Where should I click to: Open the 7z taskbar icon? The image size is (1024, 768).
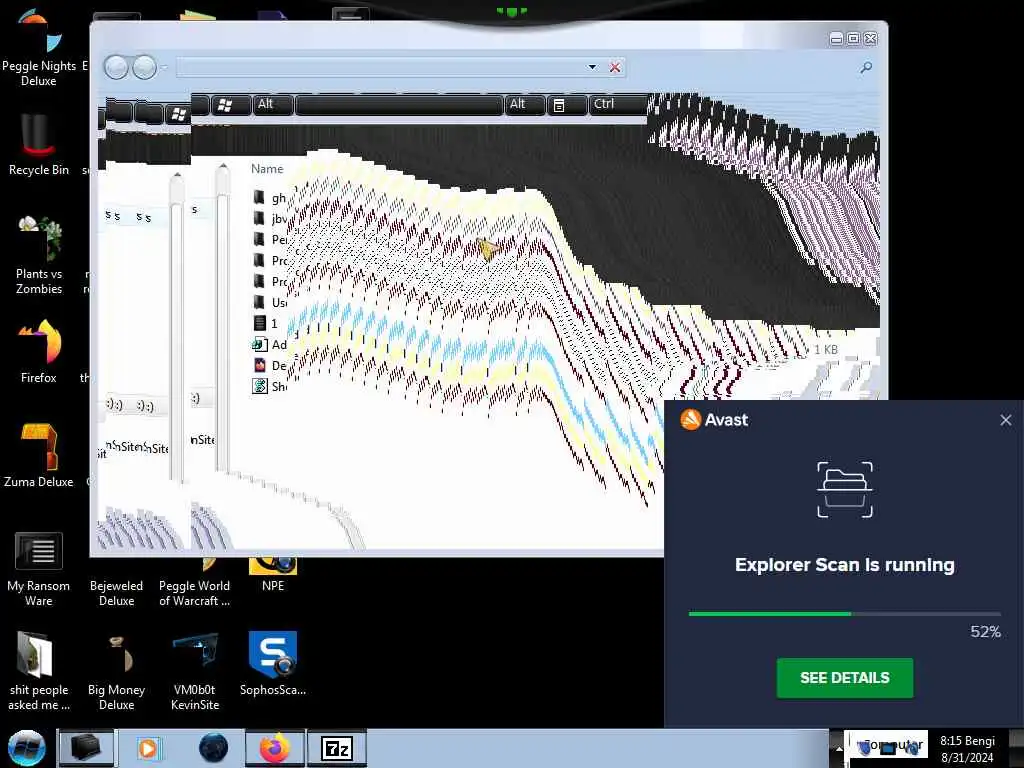click(337, 748)
